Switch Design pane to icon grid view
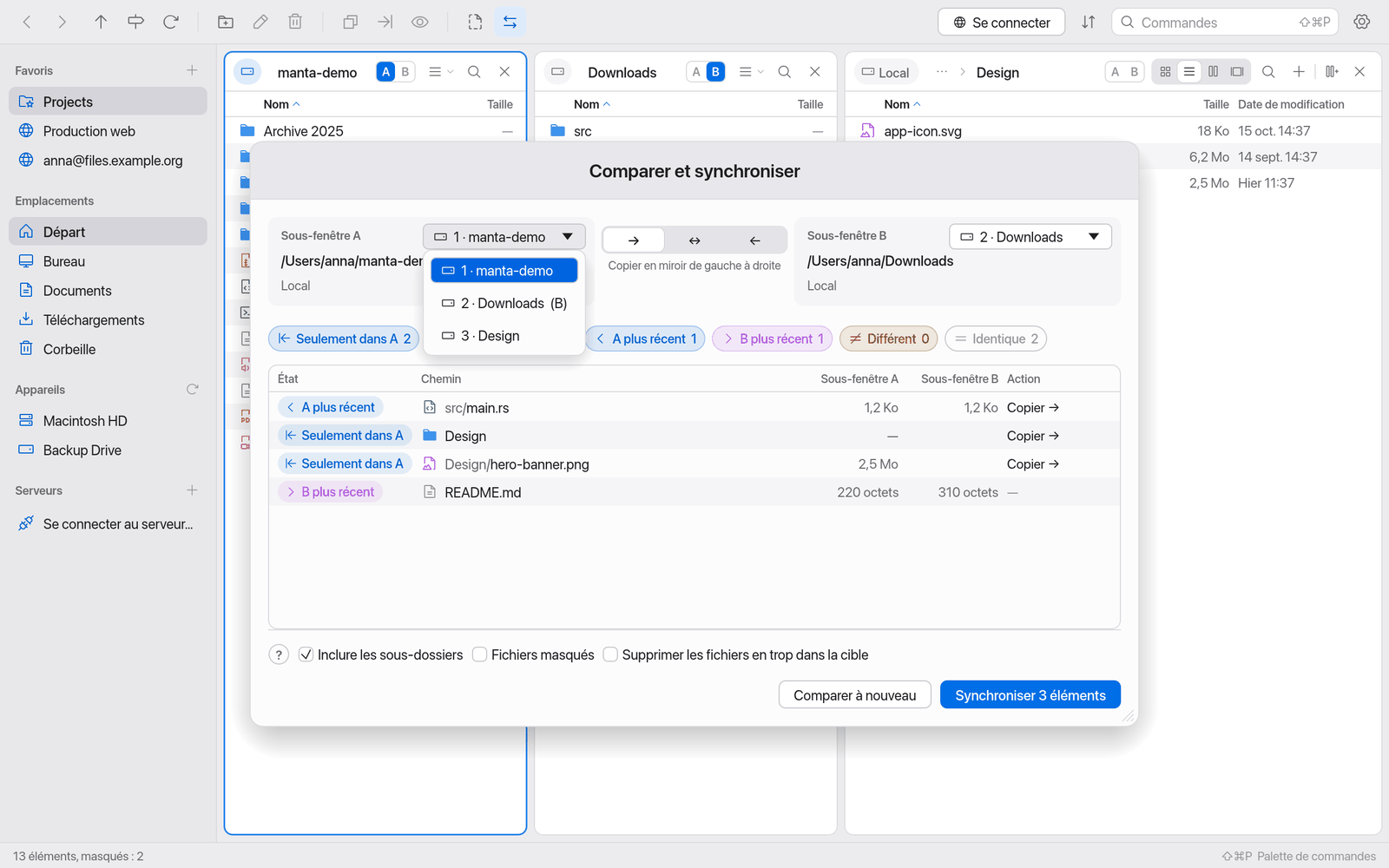The height and width of the screenshot is (868, 1389). pyautogui.click(x=1165, y=72)
